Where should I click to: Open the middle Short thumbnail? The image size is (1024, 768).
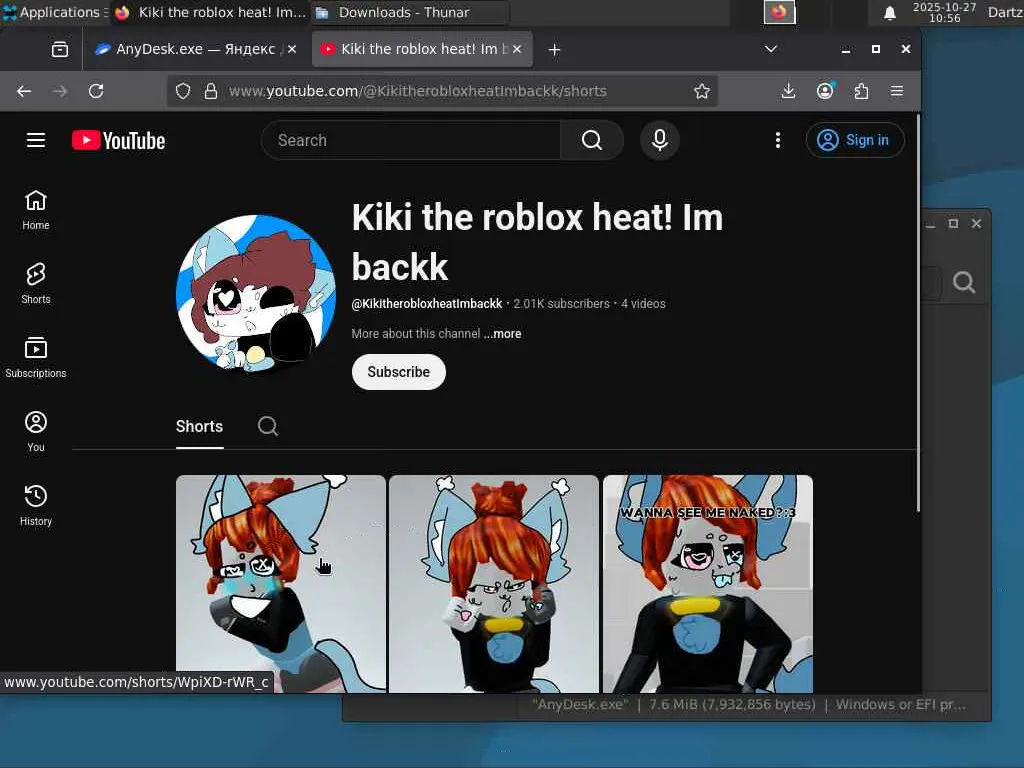(494, 583)
